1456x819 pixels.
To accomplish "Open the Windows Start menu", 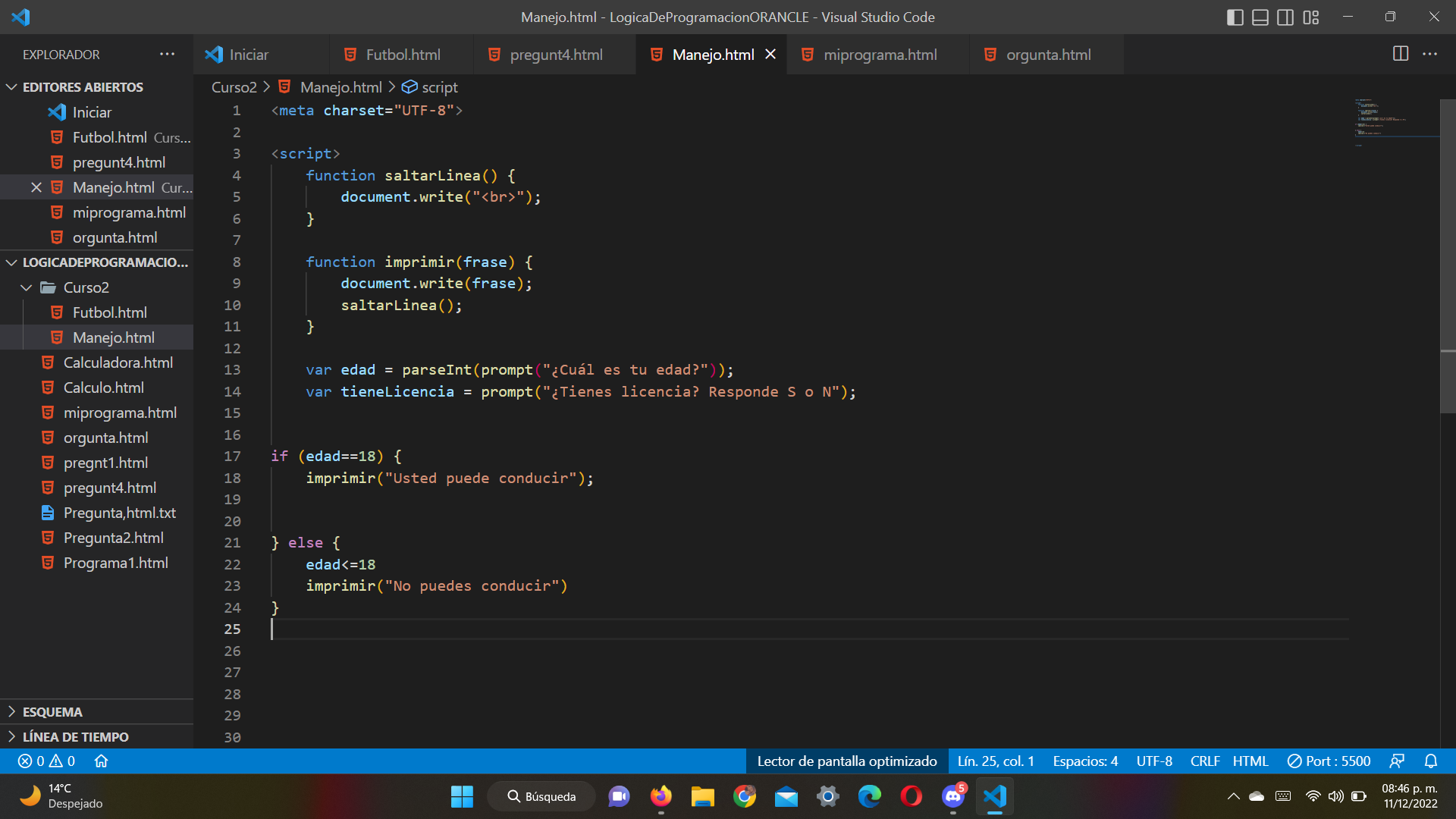I will [x=462, y=796].
